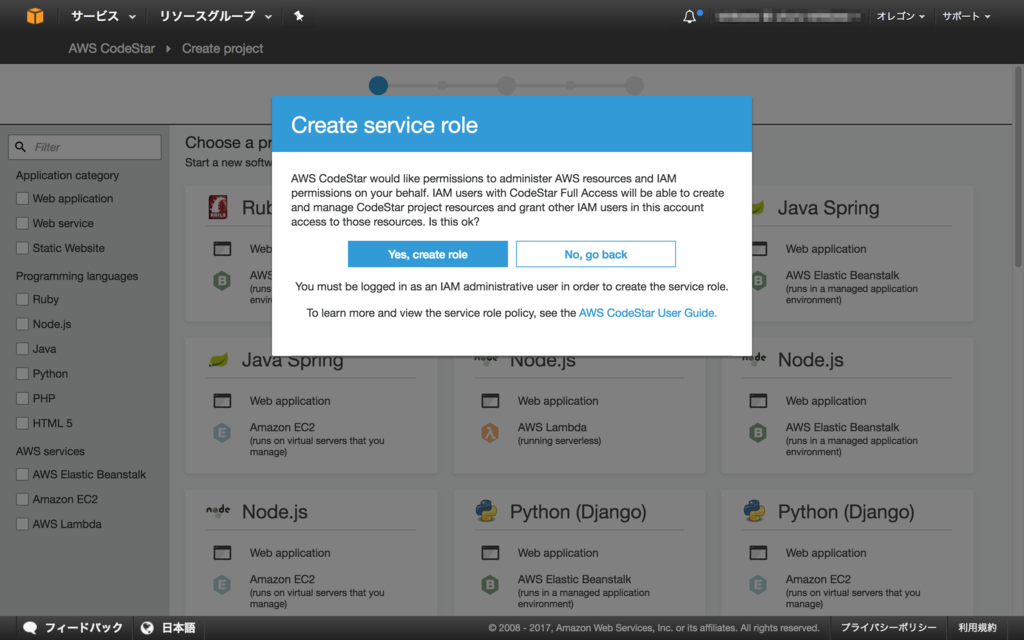Screen dimensions: 1024x640
Task: Check the Ruby language checkbox
Action: [22, 299]
